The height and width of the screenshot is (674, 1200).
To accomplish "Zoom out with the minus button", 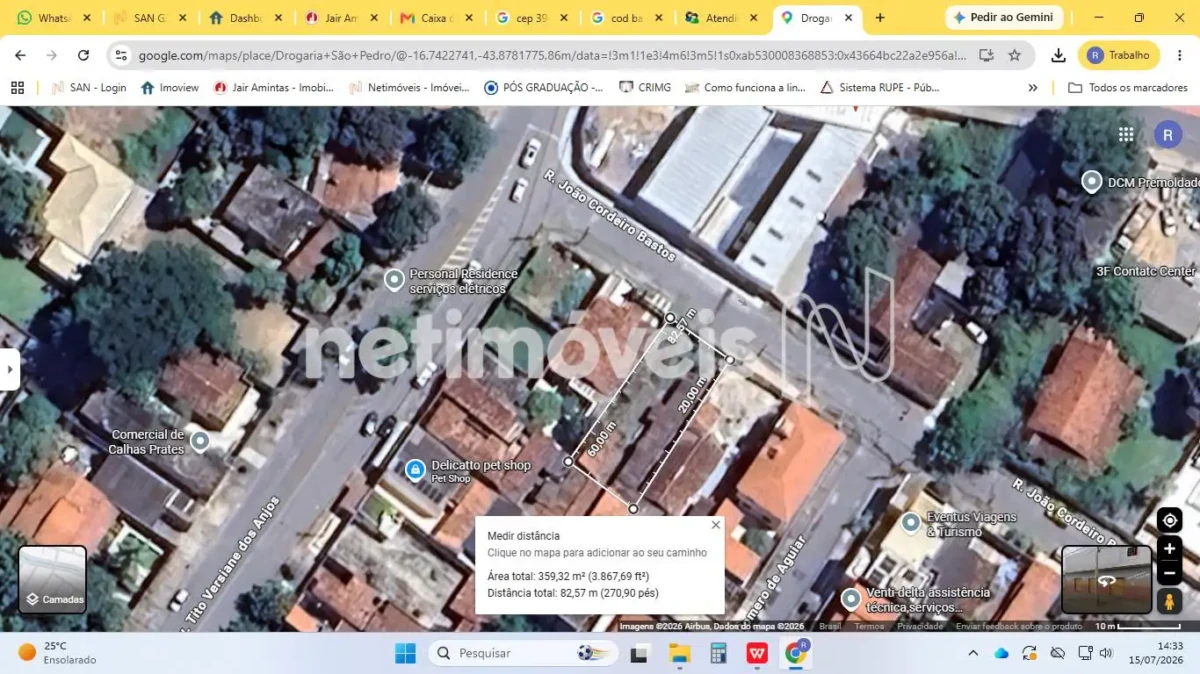I will click(1169, 573).
